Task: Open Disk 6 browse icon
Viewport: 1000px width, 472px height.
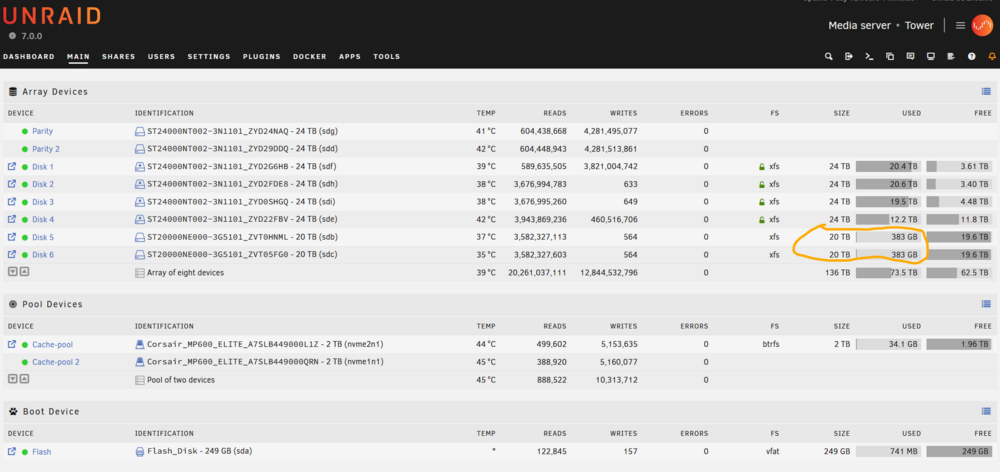Action: coord(11,254)
